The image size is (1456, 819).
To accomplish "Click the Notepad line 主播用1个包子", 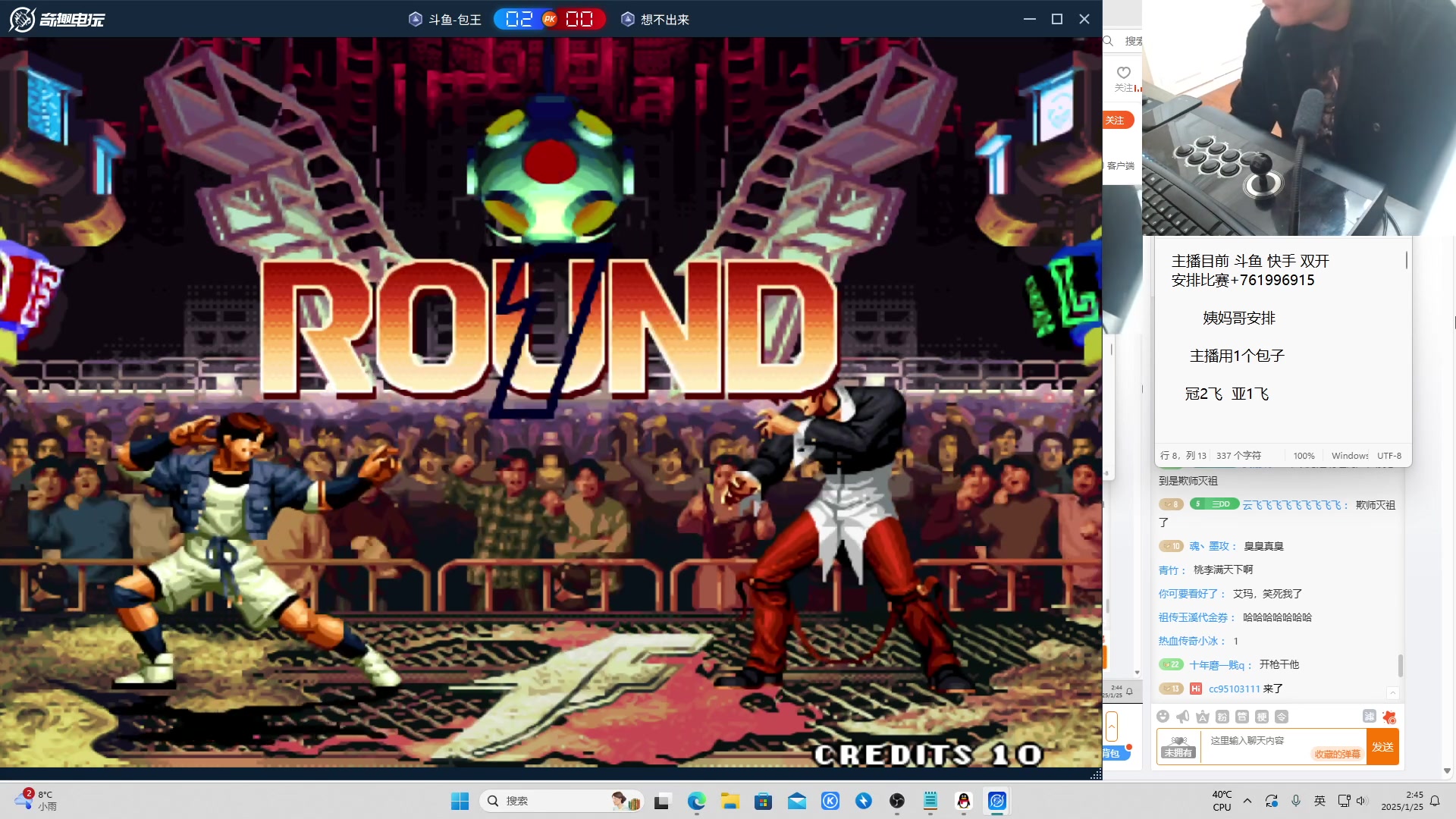I will pyautogui.click(x=1237, y=356).
